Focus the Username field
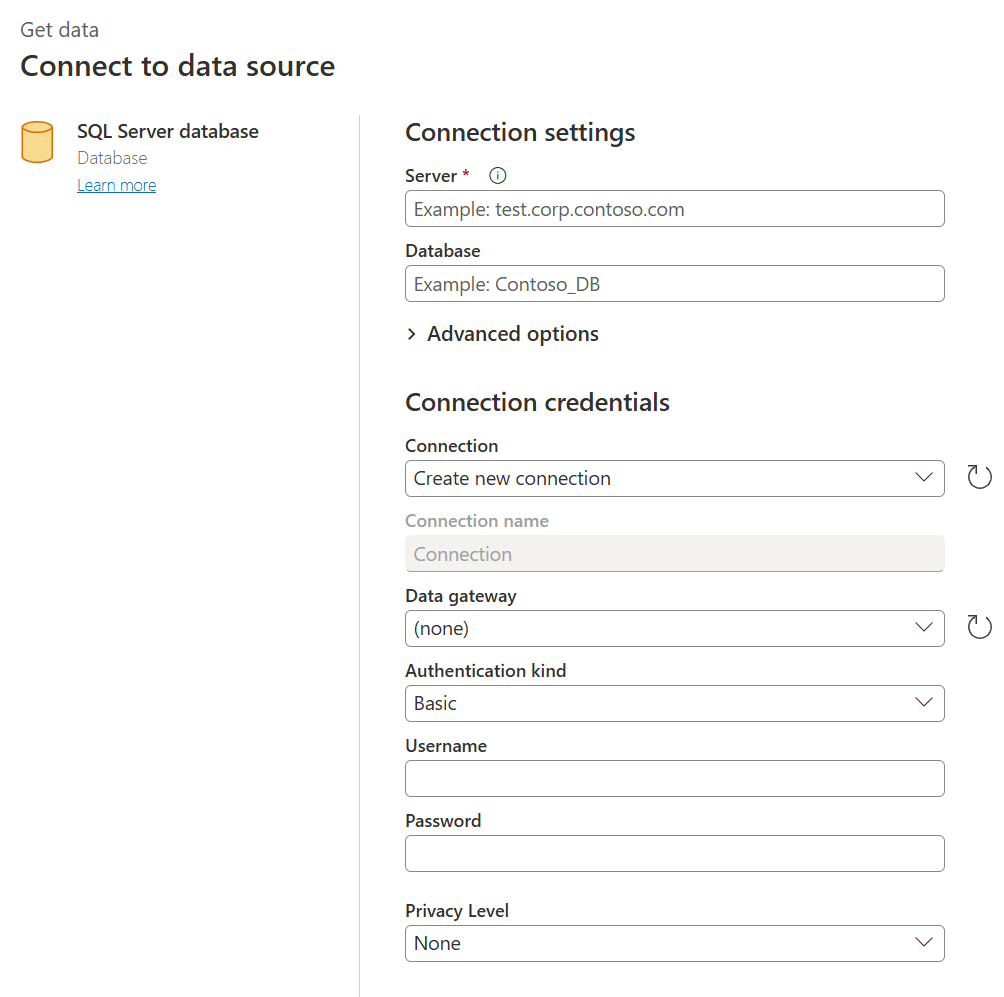This screenshot has width=1004, height=997. [x=674, y=778]
